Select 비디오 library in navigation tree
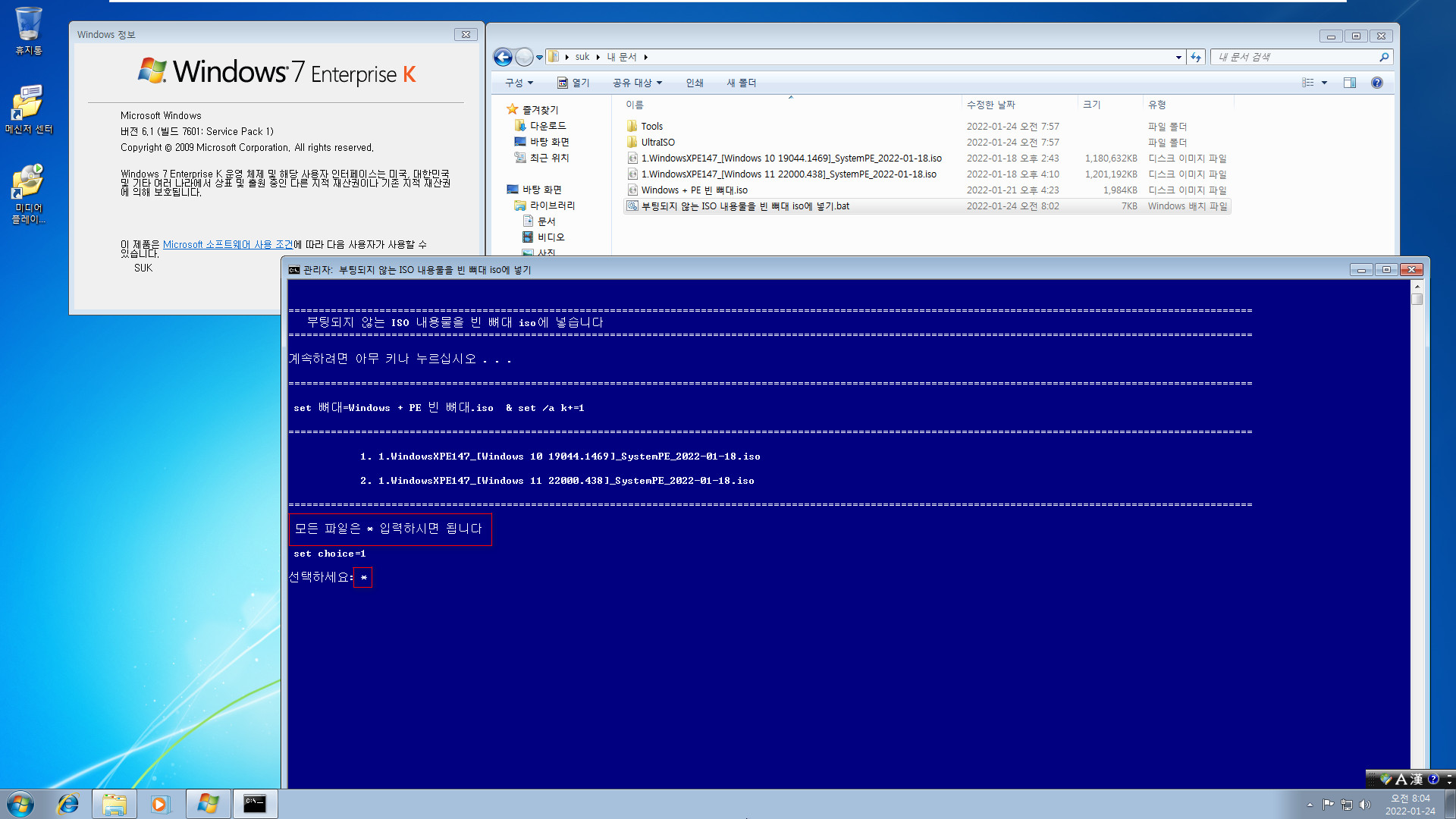The height and width of the screenshot is (819, 1456). 544,237
